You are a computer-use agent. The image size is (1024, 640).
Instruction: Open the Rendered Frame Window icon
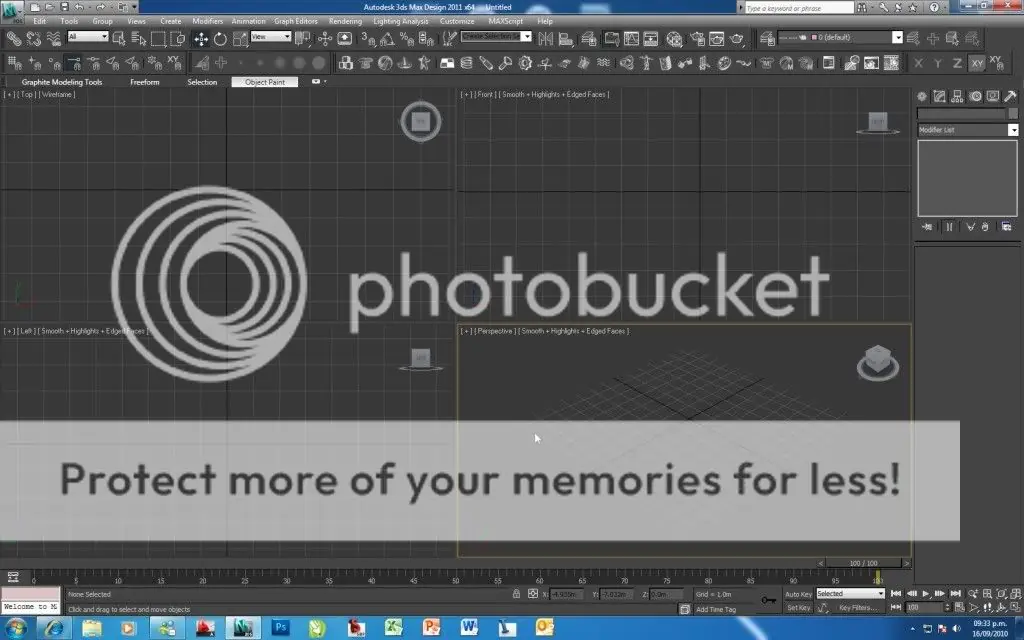pos(716,39)
